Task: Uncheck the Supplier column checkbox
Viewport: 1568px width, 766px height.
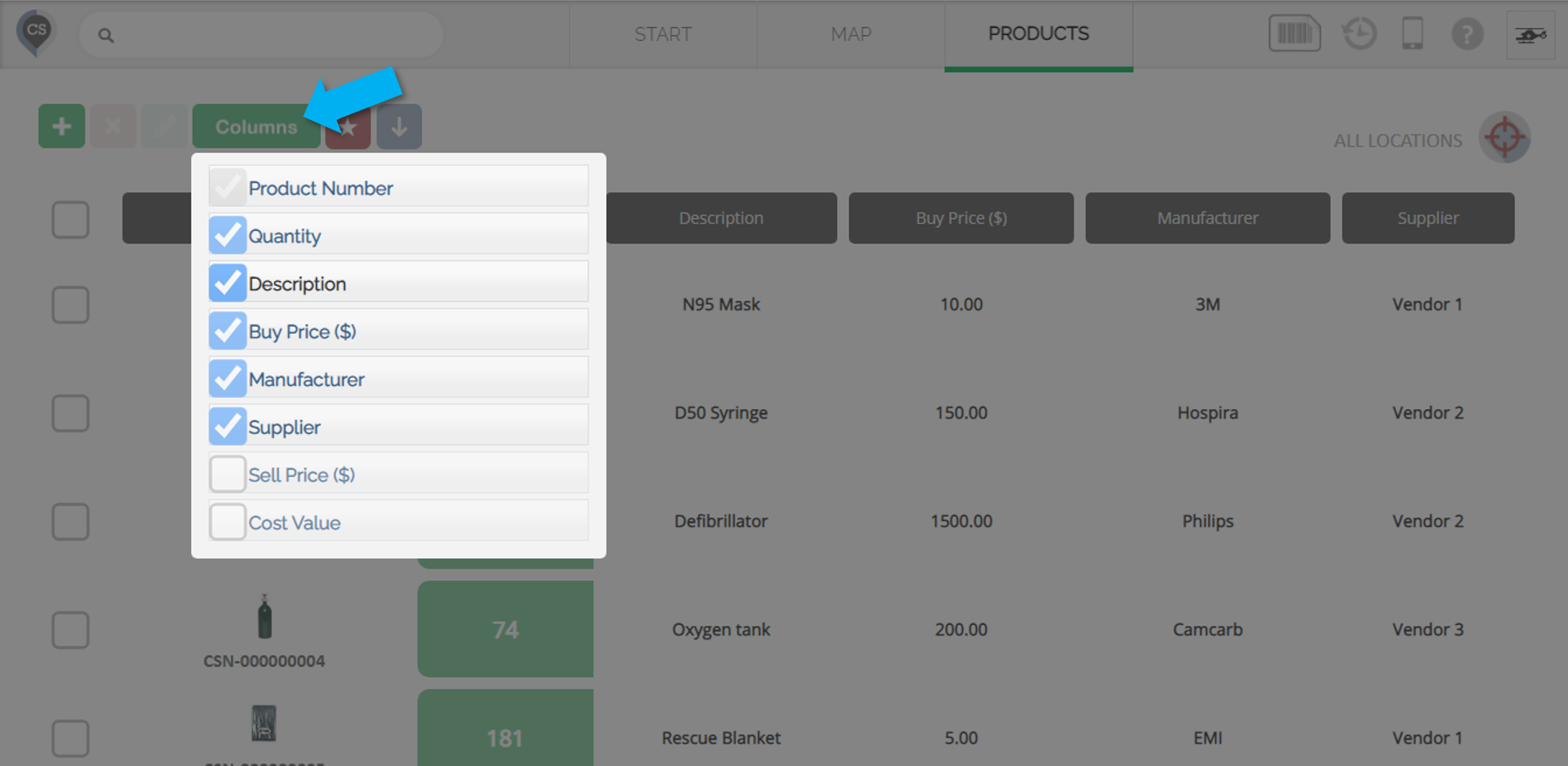Action: pyautogui.click(x=227, y=427)
